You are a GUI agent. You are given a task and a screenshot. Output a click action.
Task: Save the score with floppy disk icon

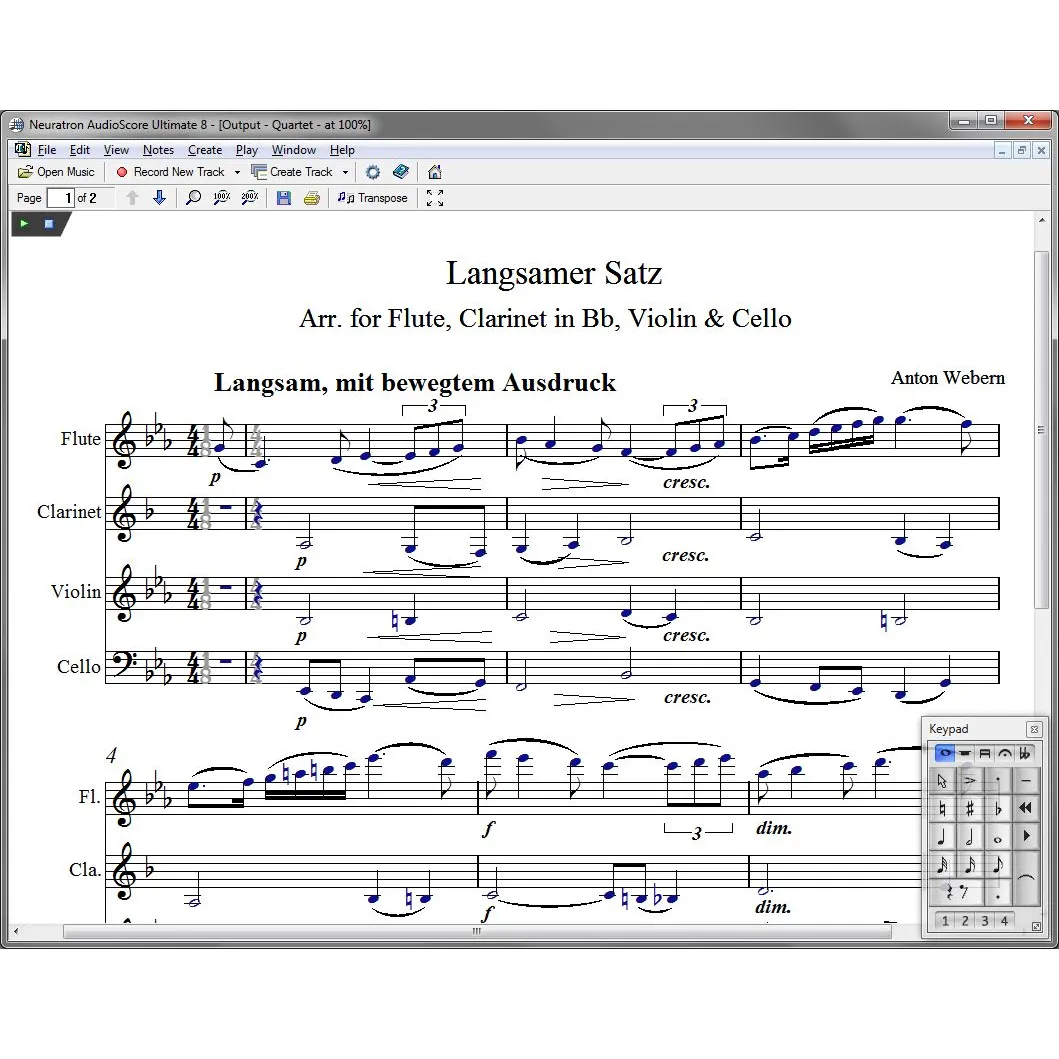284,198
